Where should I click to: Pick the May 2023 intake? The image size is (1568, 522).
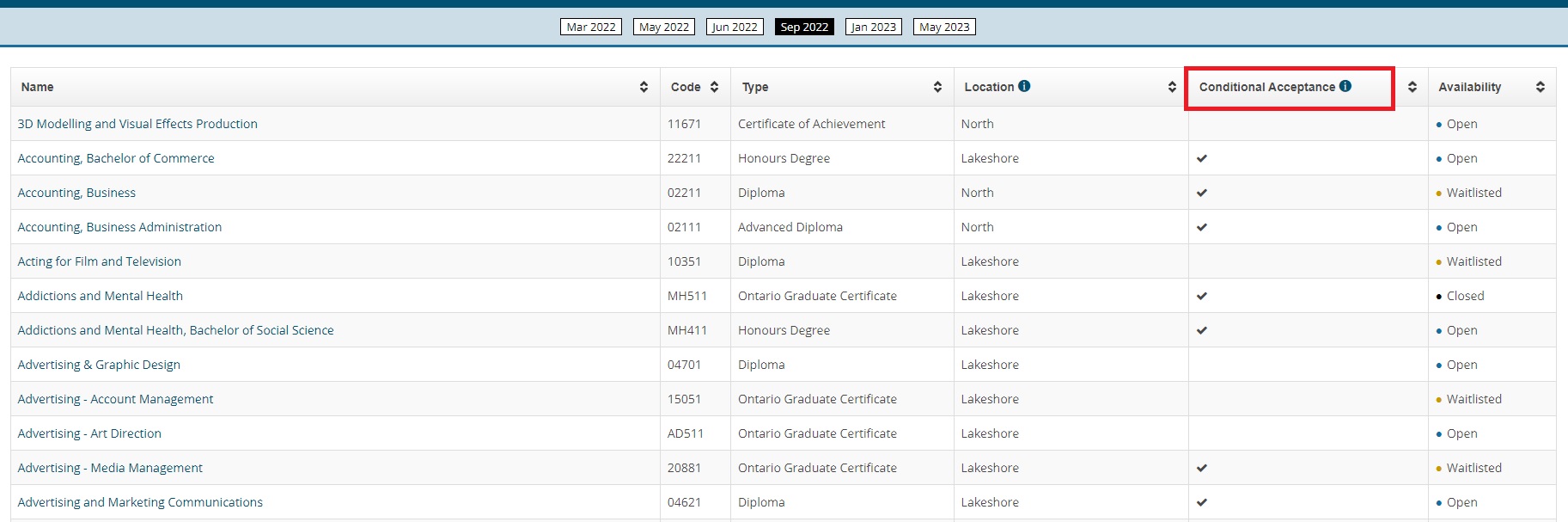[944, 27]
